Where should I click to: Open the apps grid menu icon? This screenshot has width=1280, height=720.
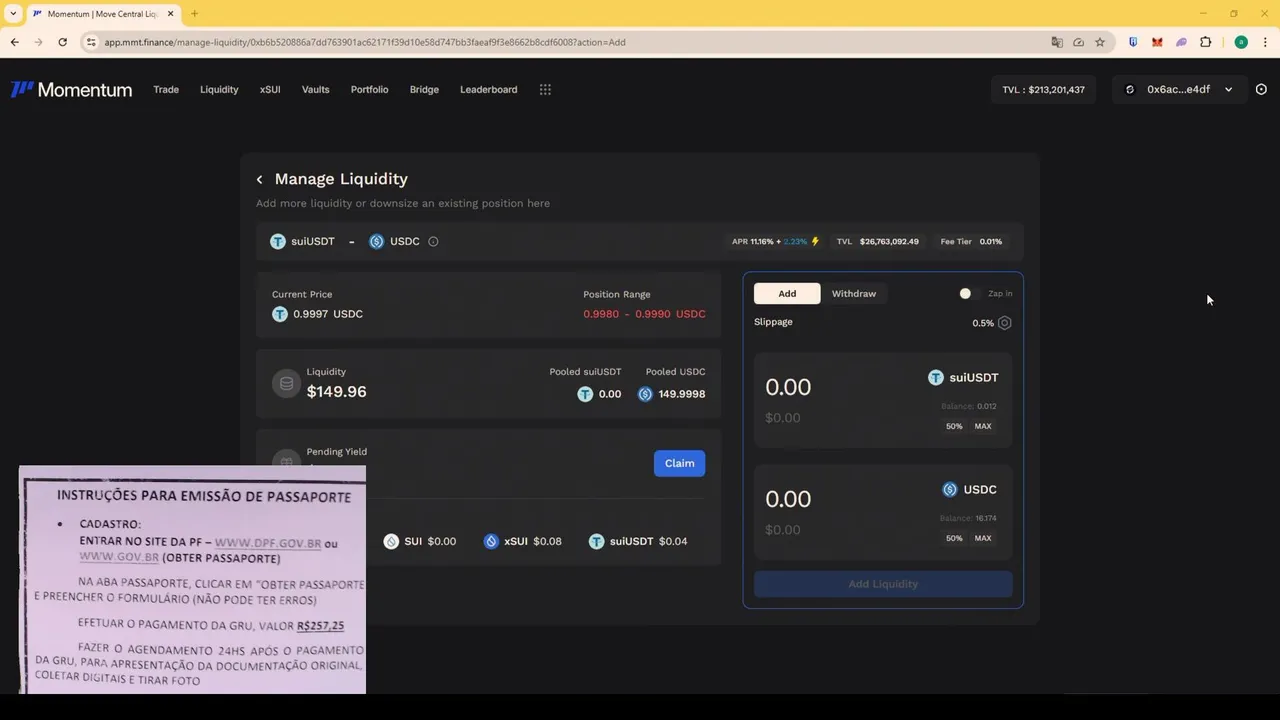545,89
